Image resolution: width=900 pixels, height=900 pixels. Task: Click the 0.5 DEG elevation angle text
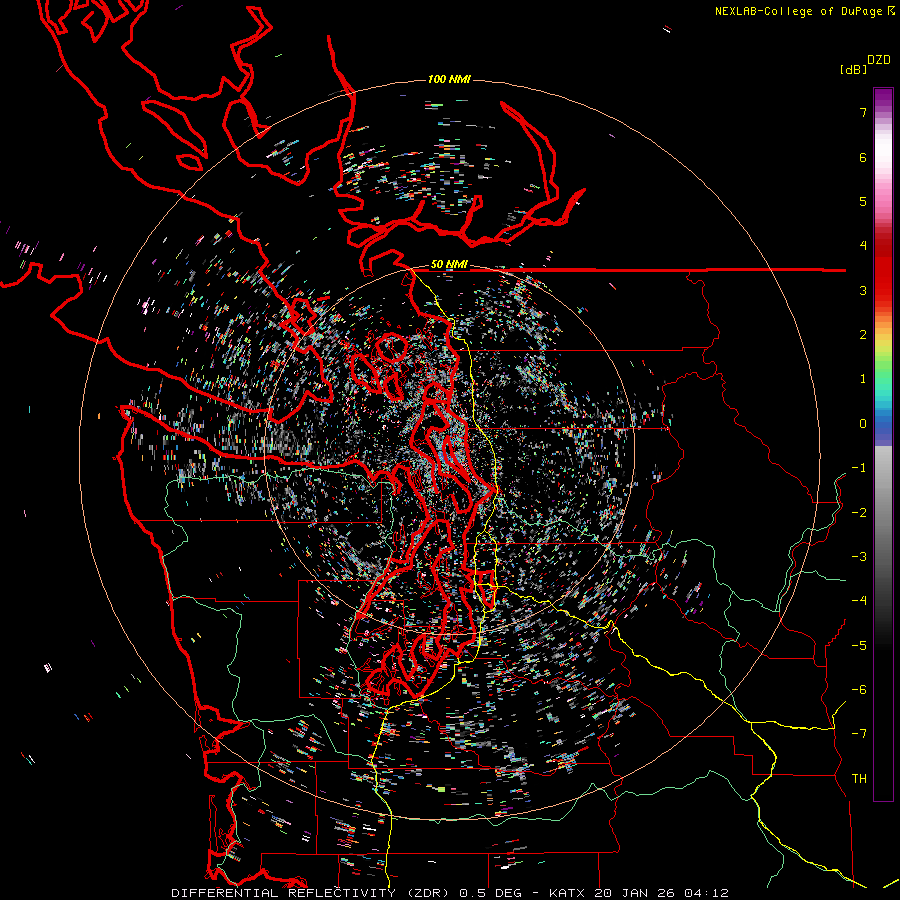(491, 893)
